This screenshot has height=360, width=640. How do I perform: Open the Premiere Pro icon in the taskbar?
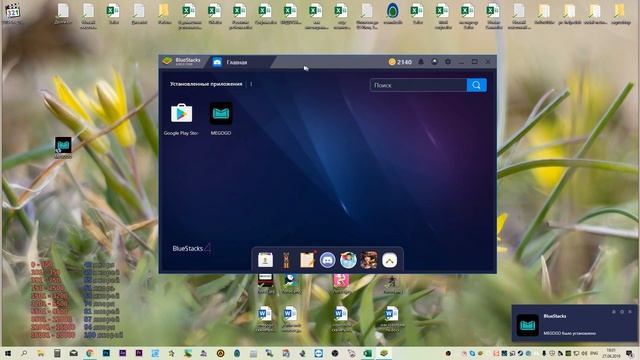tap(139, 353)
